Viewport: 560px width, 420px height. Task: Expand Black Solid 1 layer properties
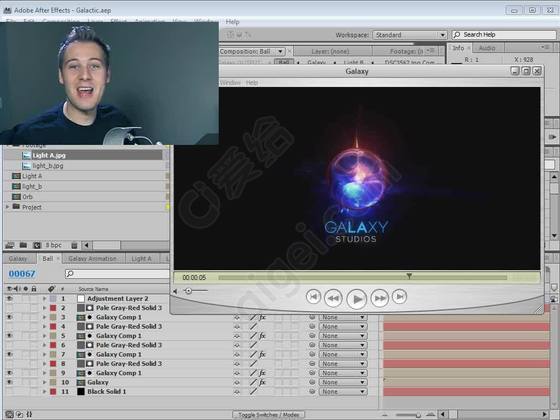[x=44, y=391]
